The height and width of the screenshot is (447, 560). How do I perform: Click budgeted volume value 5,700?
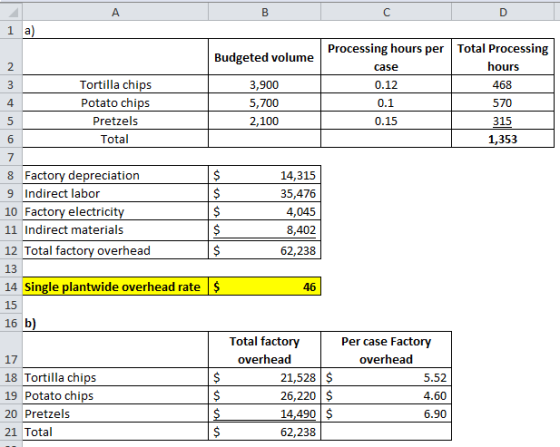[x=265, y=103]
